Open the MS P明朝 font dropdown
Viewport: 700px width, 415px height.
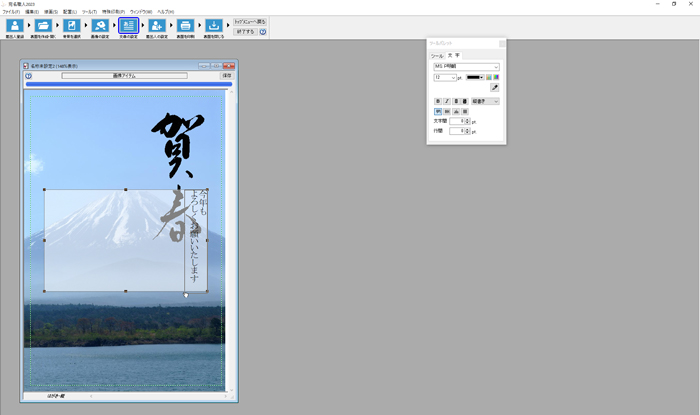(x=466, y=67)
